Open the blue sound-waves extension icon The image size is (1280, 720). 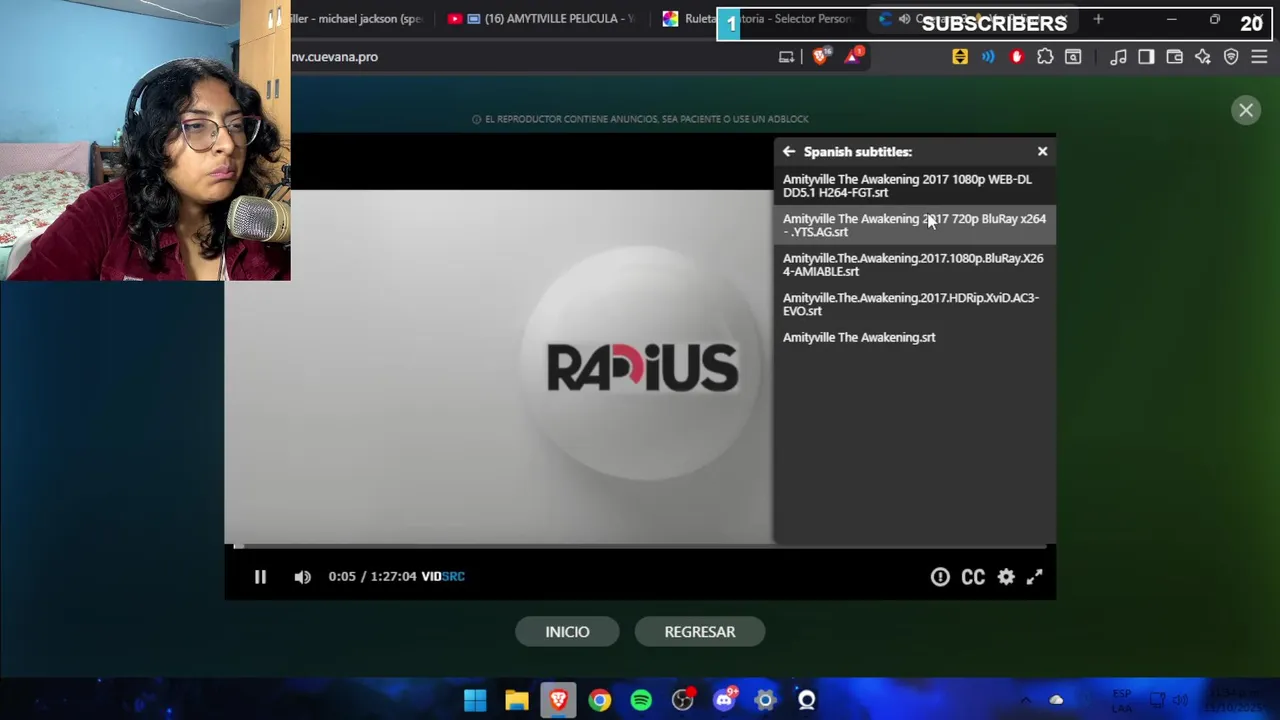click(x=988, y=57)
